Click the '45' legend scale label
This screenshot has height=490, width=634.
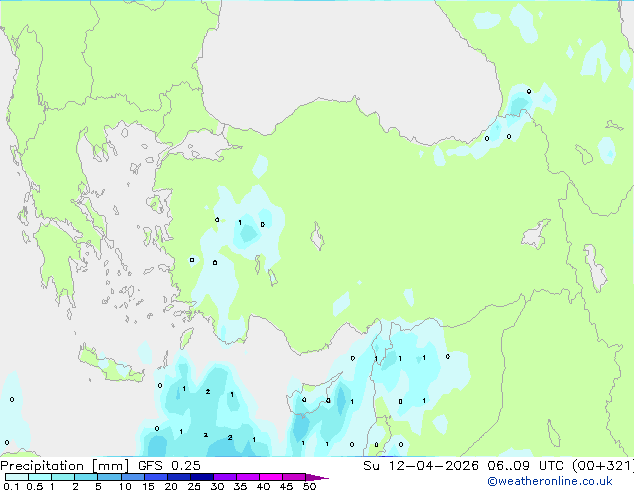[286, 486]
